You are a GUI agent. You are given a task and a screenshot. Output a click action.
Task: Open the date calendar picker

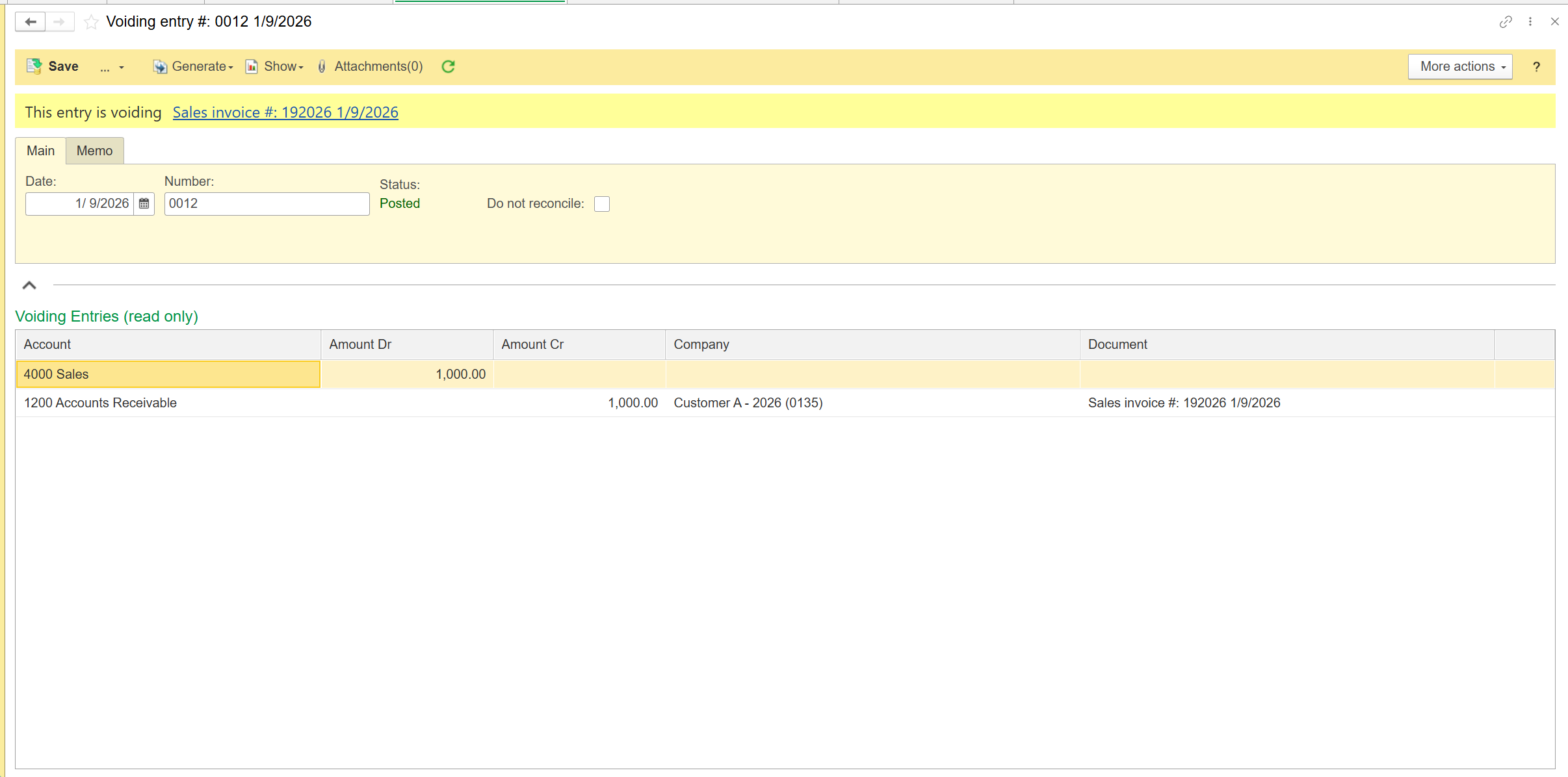(x=144, y=204)
